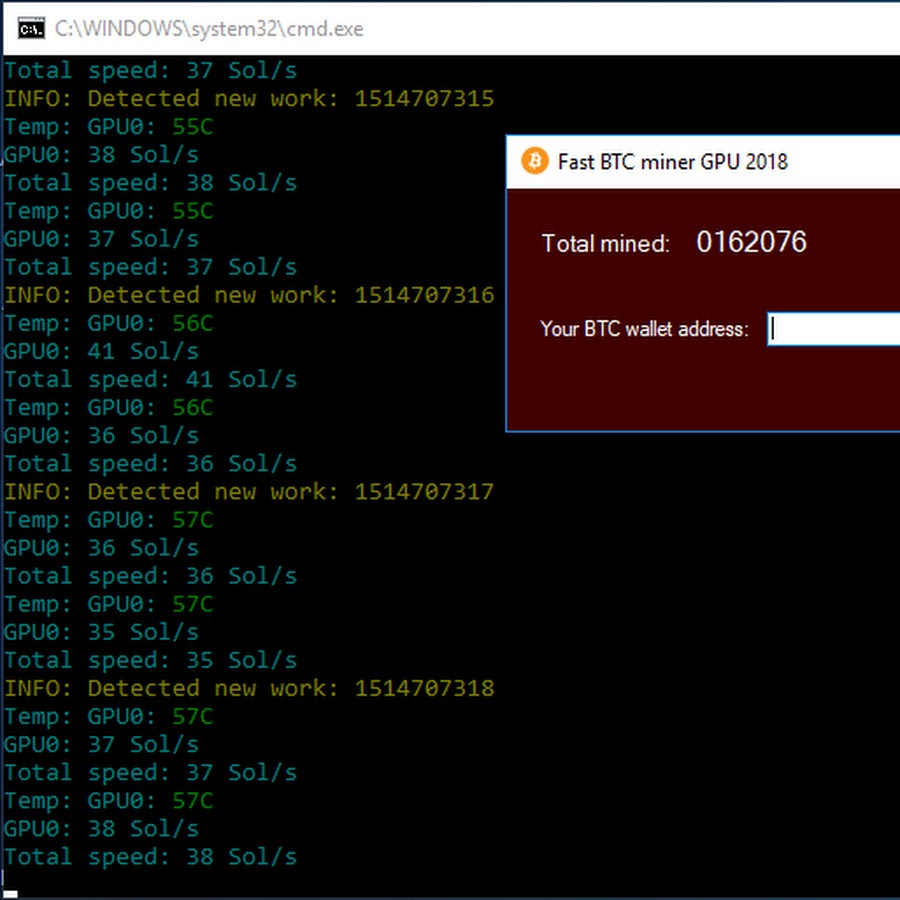900x900 pixels.
Task: Click the "Total speed: 41 Sol/s" line
Action: [x=150, y=380]
